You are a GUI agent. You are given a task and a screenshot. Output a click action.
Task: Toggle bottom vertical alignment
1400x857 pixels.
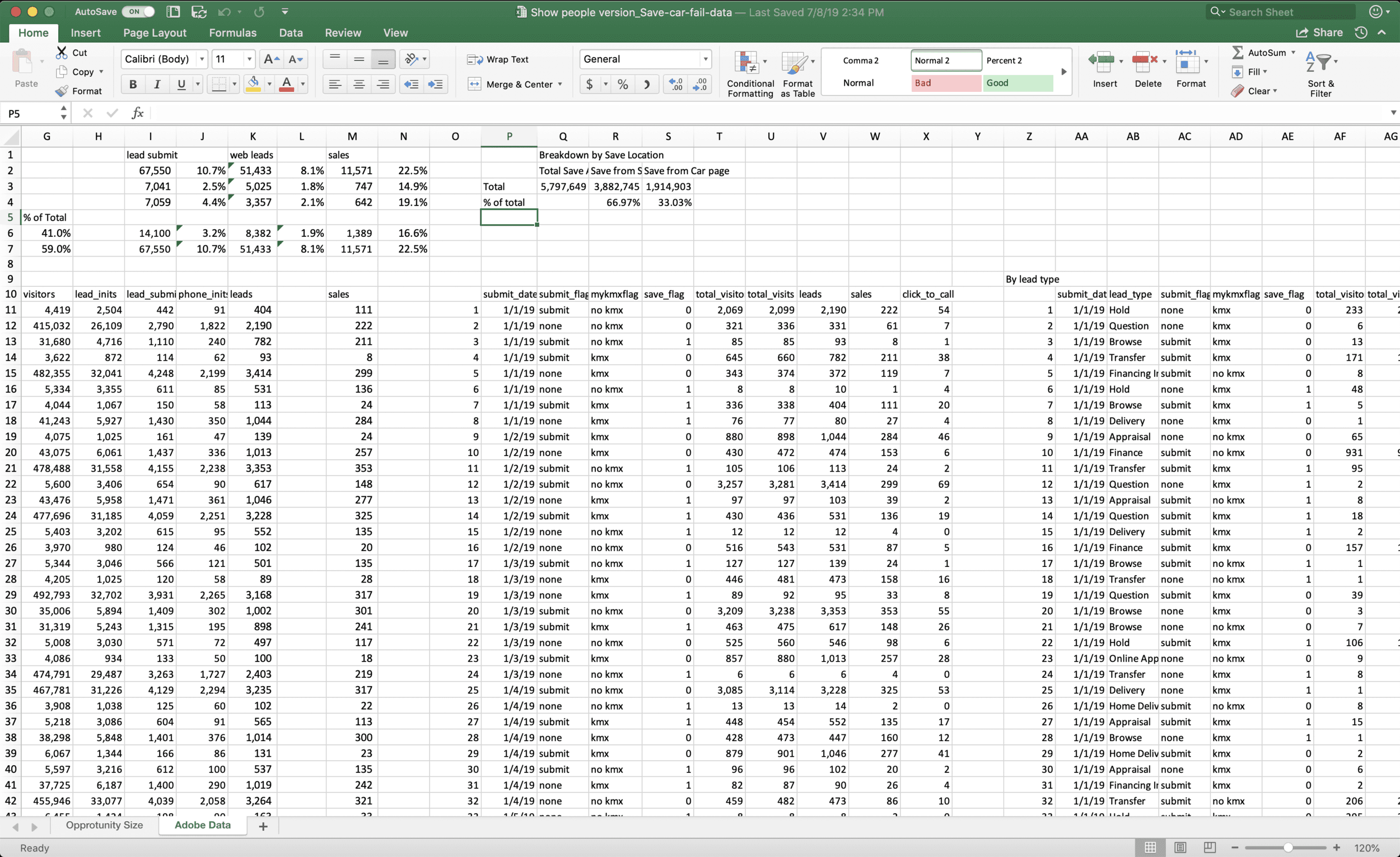(384, 59)
